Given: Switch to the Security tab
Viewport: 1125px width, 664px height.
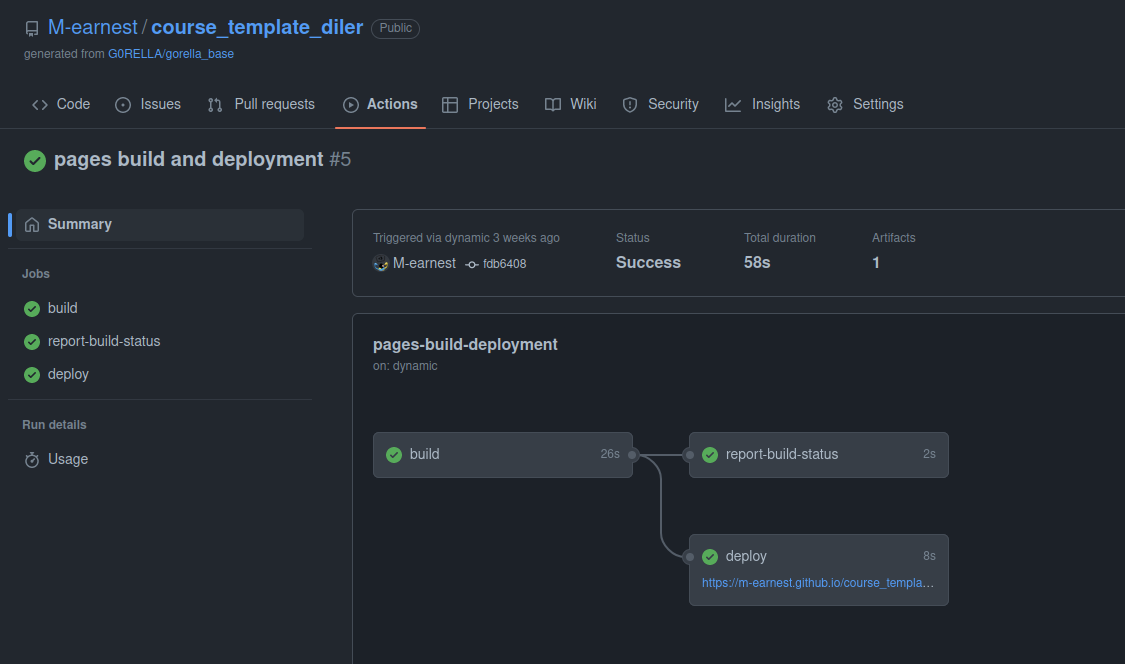Looking at the screenshot, I should 660,104.
